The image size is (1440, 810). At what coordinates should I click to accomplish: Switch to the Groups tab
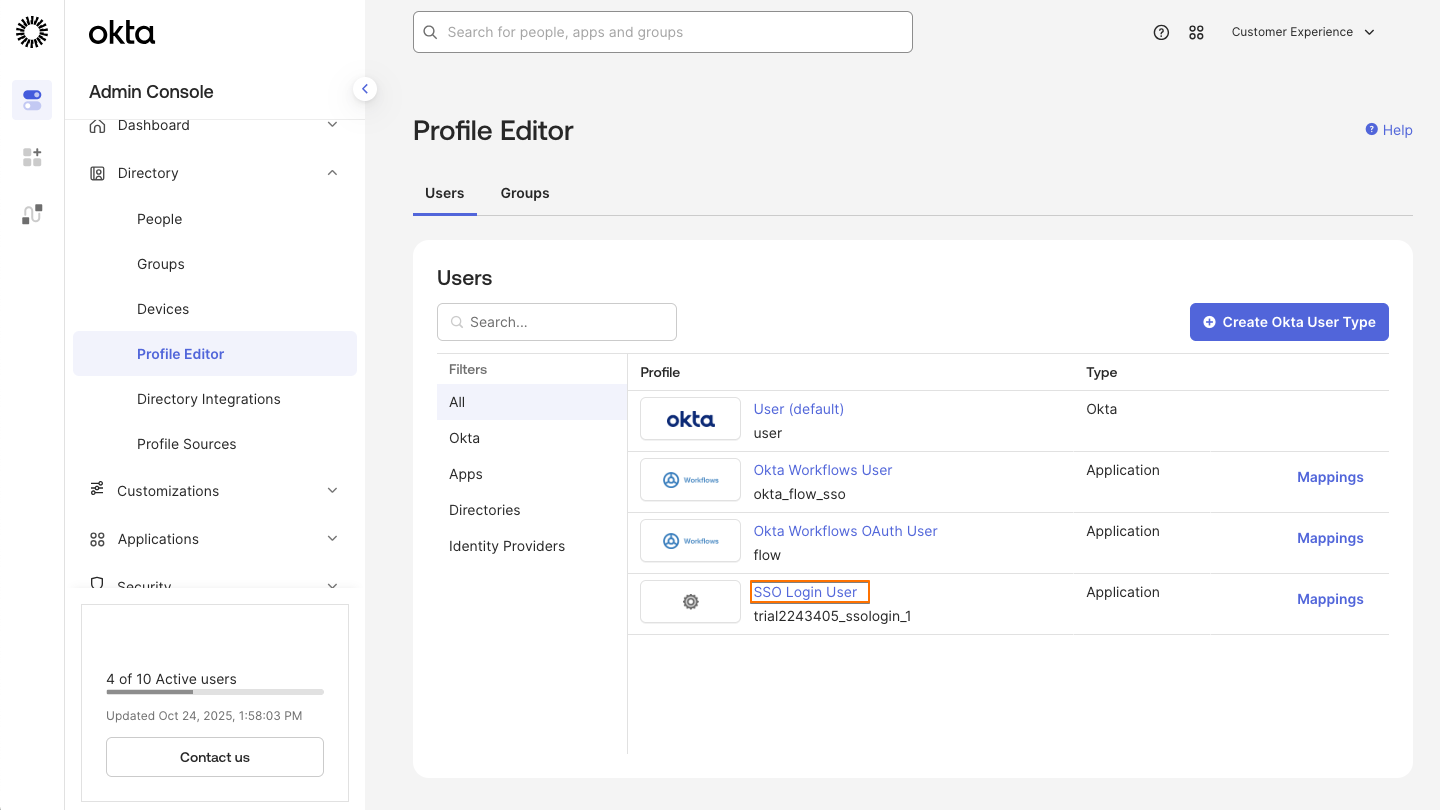click(524, 193)
